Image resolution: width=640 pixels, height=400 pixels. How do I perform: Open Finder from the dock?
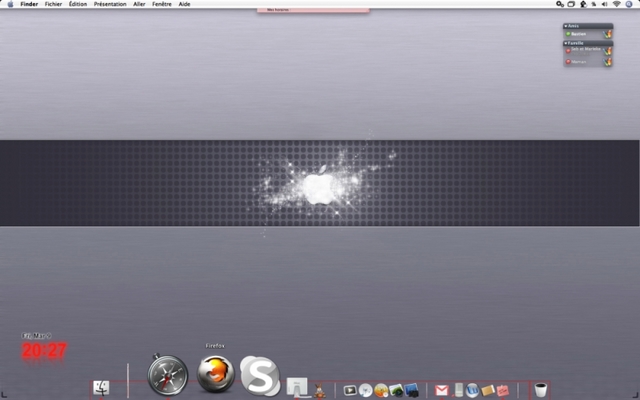coord(101,388)
